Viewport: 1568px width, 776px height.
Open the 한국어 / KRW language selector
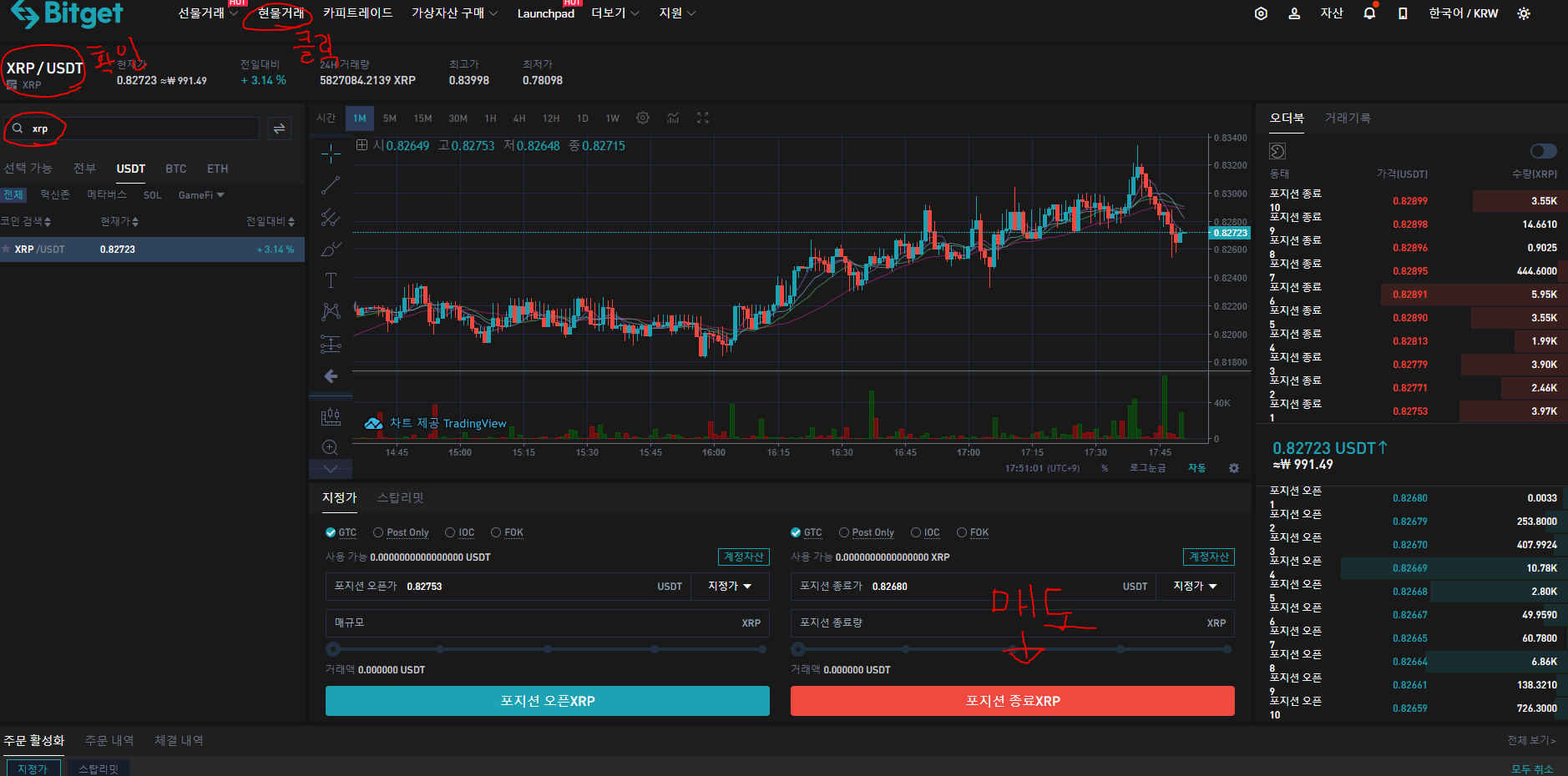point(1463,13)
